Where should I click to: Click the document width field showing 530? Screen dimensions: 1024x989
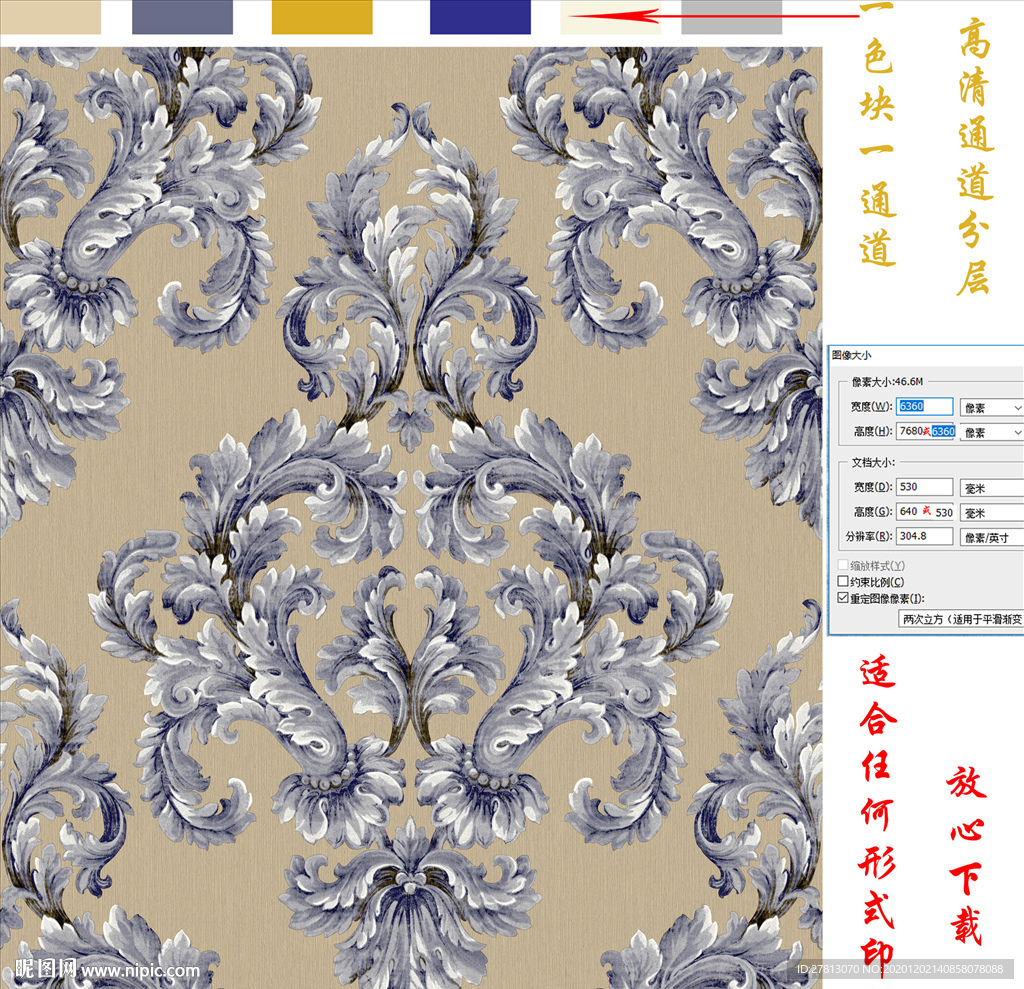point(924,487)
